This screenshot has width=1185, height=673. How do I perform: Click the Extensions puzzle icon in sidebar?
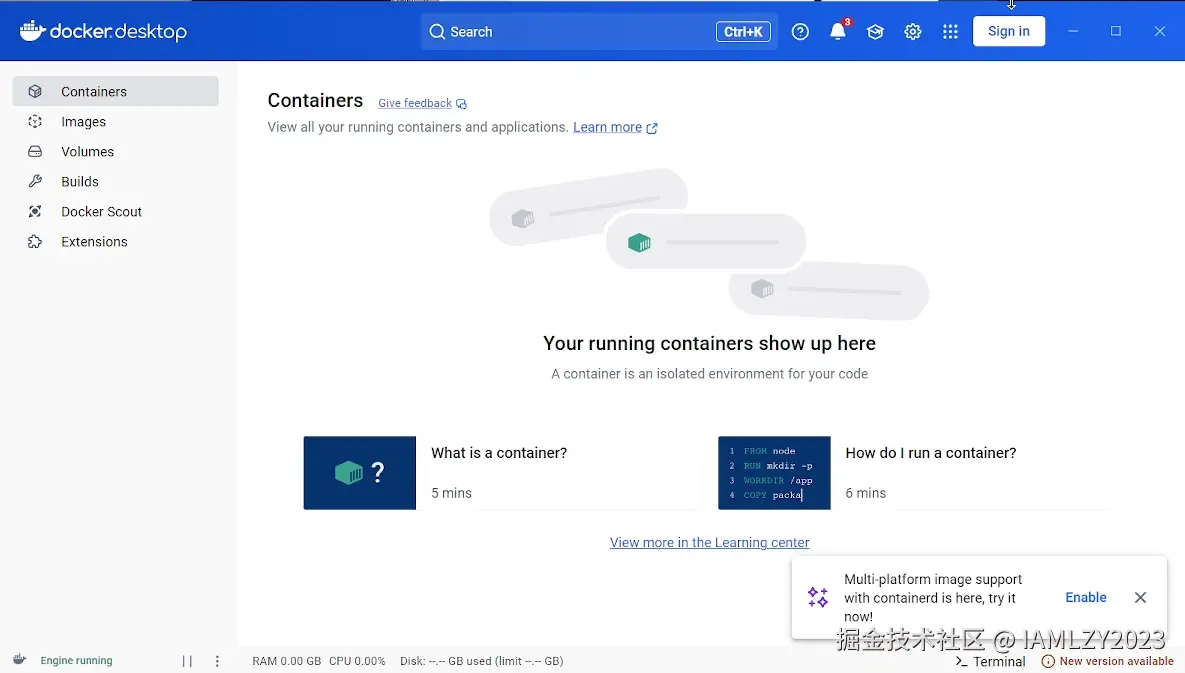[x=35, y=242]
